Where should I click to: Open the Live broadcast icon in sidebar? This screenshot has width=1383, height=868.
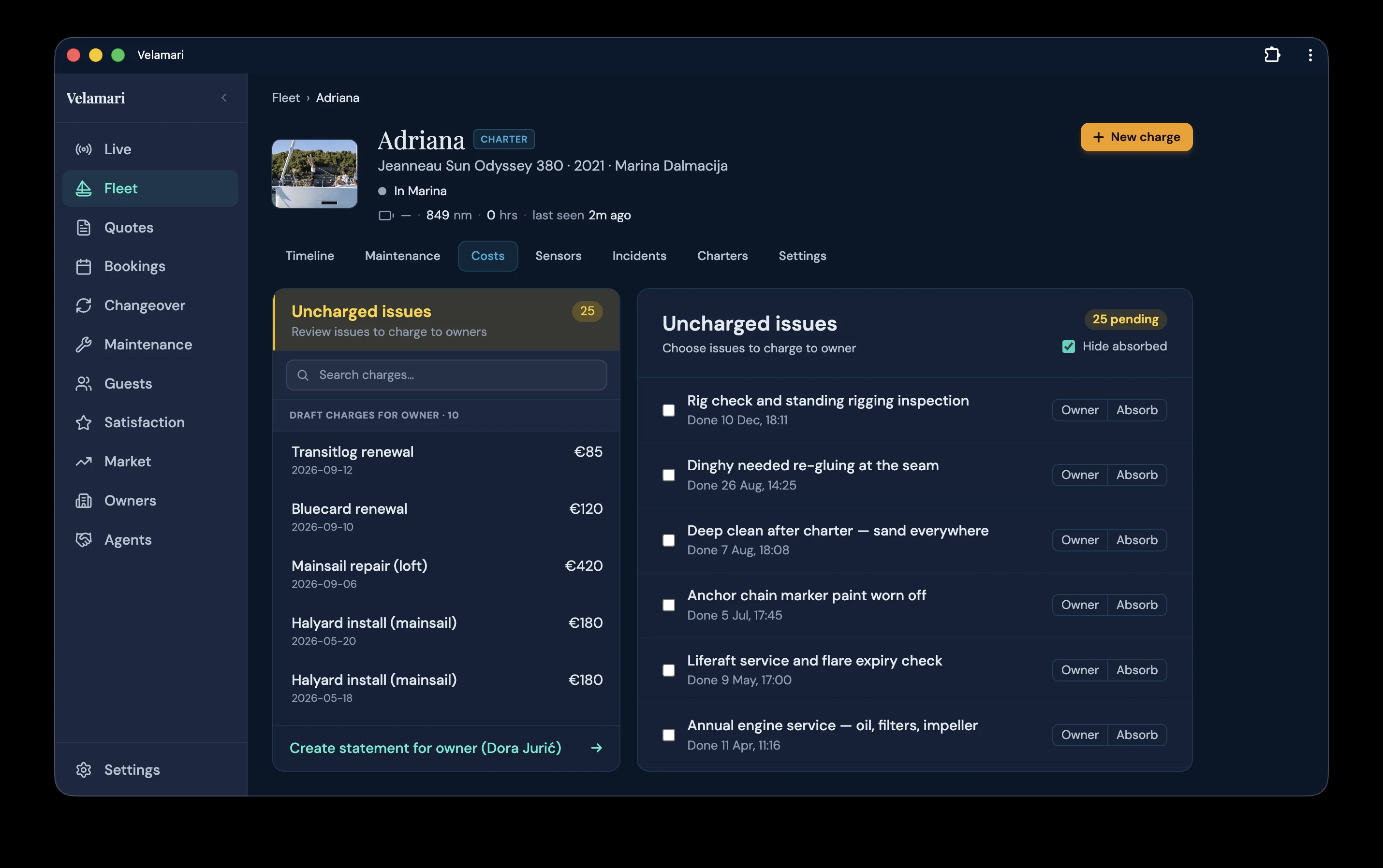[84, 149]
